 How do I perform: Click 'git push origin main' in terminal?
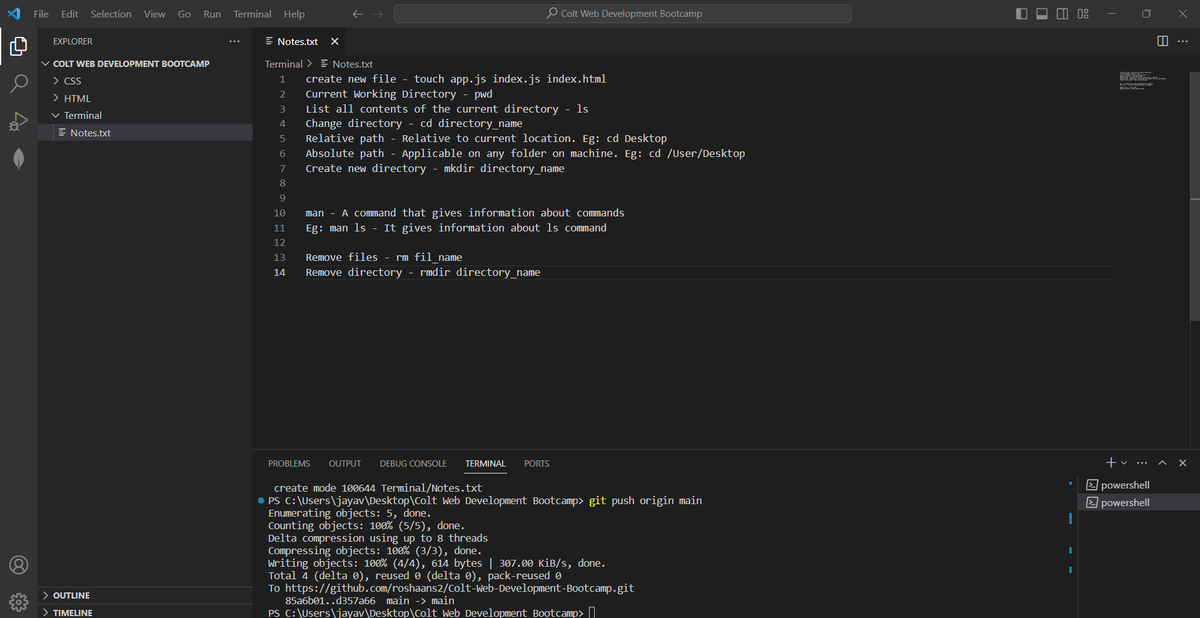point(646,500)
